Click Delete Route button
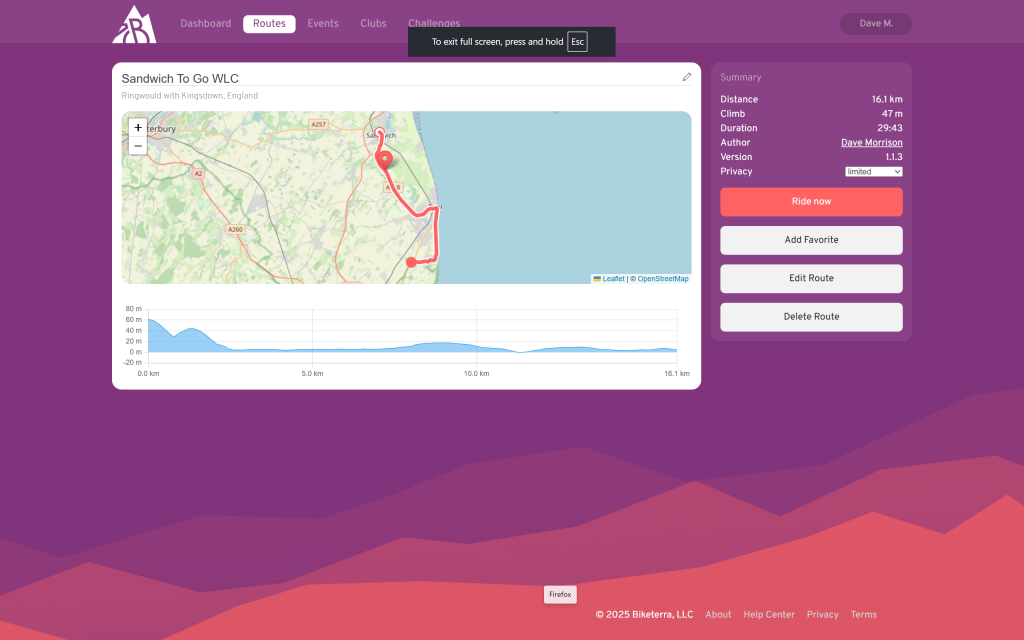Viewport: 1024px width, 640px height. (811, 317)
